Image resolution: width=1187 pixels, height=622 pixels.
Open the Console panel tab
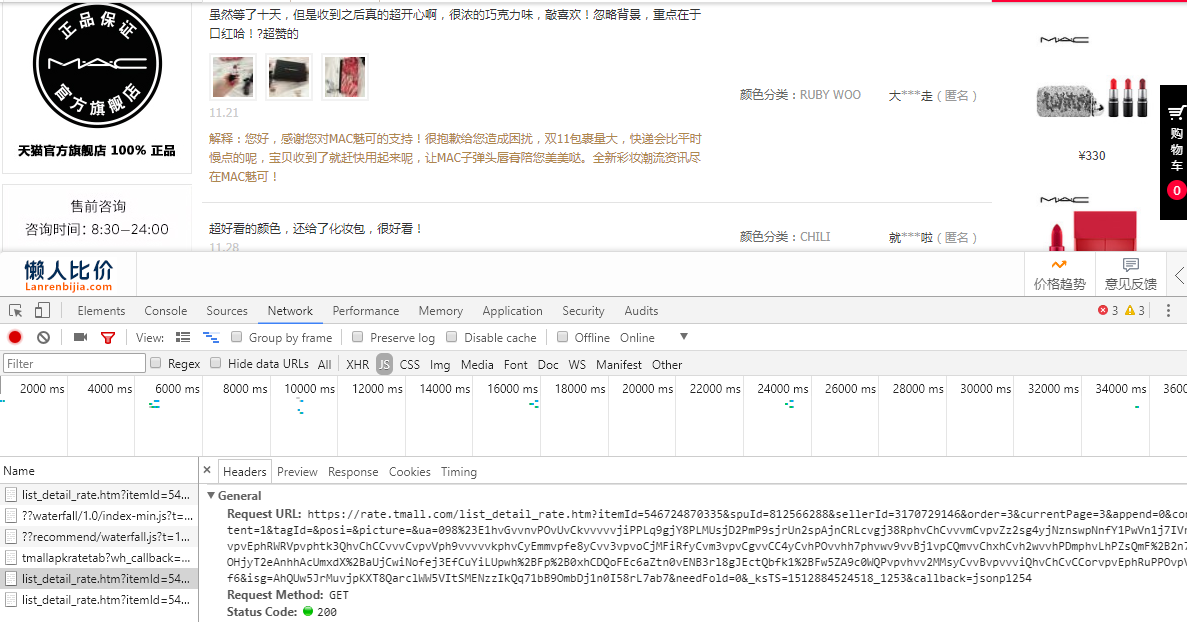[166, 311]
